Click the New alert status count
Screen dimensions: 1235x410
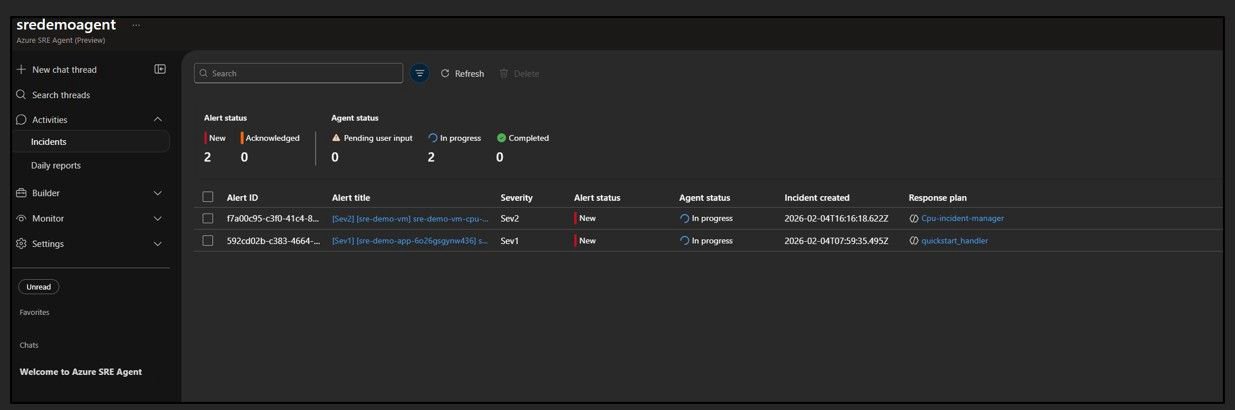[x=208, y=157]
